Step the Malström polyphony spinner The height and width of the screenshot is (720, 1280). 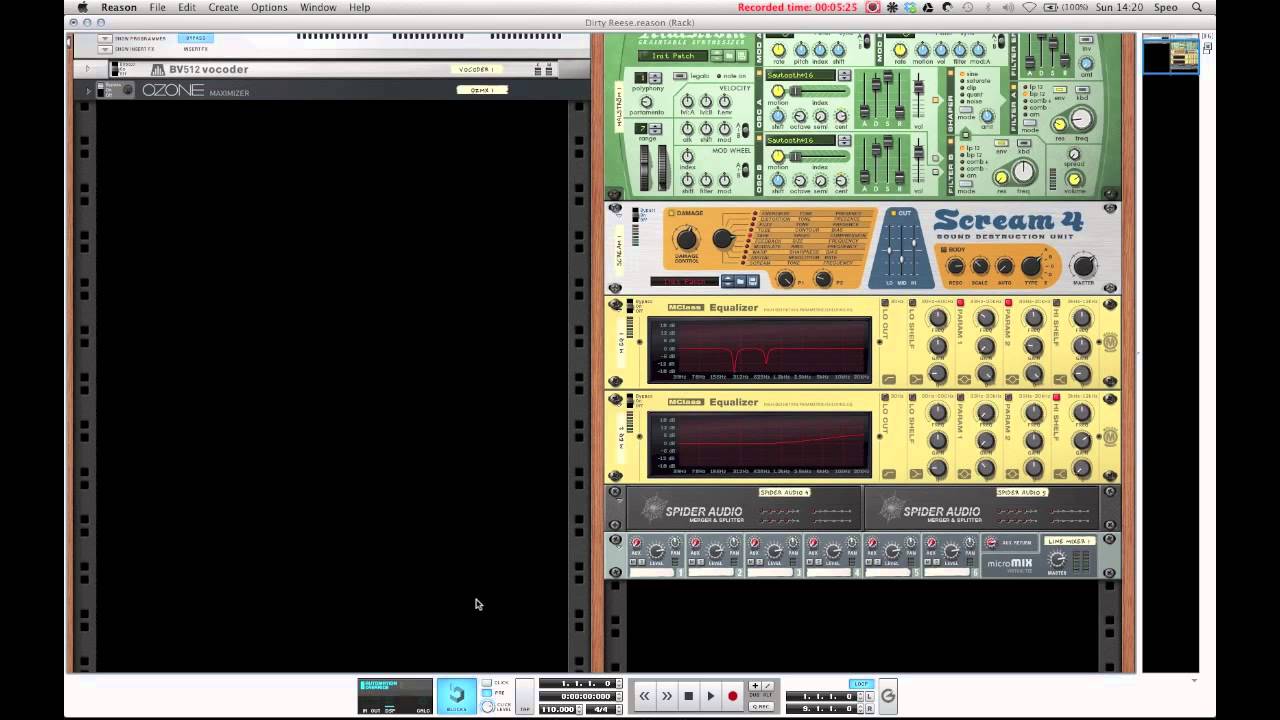655,78
